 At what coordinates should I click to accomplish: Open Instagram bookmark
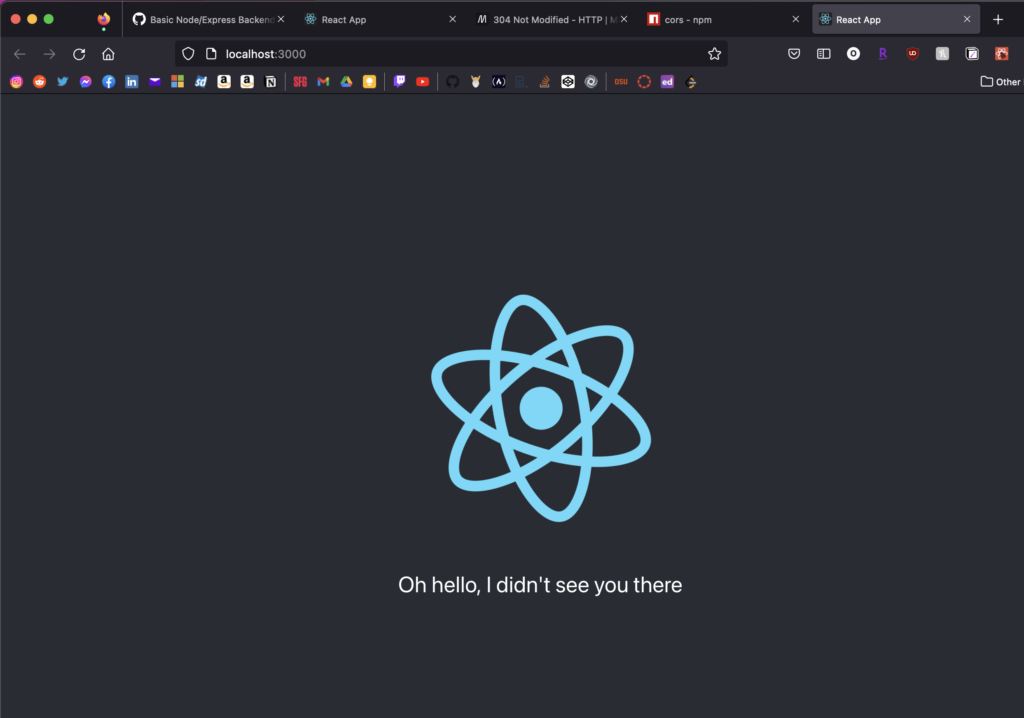(x=17, y=82)
